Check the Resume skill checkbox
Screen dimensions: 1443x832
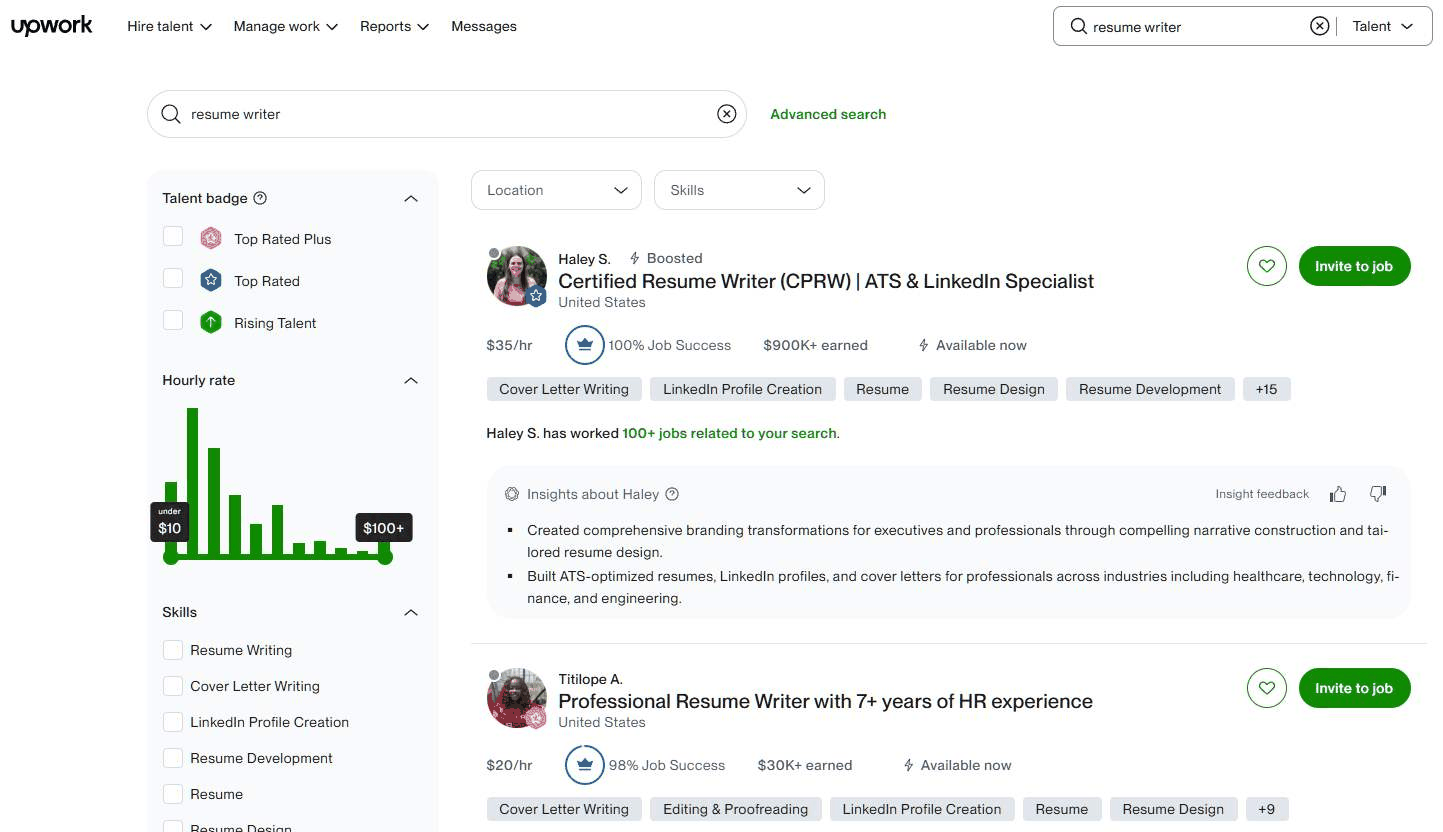click(x=173, y=794)
